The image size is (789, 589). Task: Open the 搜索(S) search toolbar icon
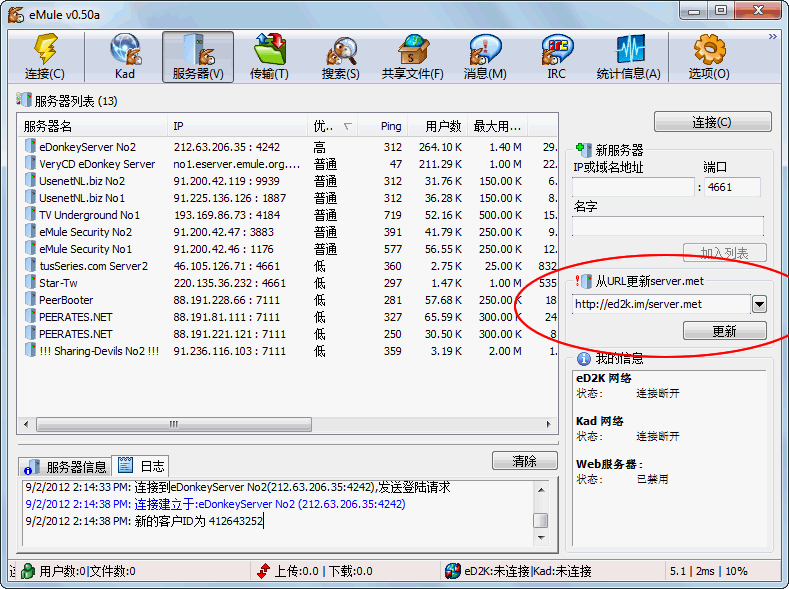(341, 56)
